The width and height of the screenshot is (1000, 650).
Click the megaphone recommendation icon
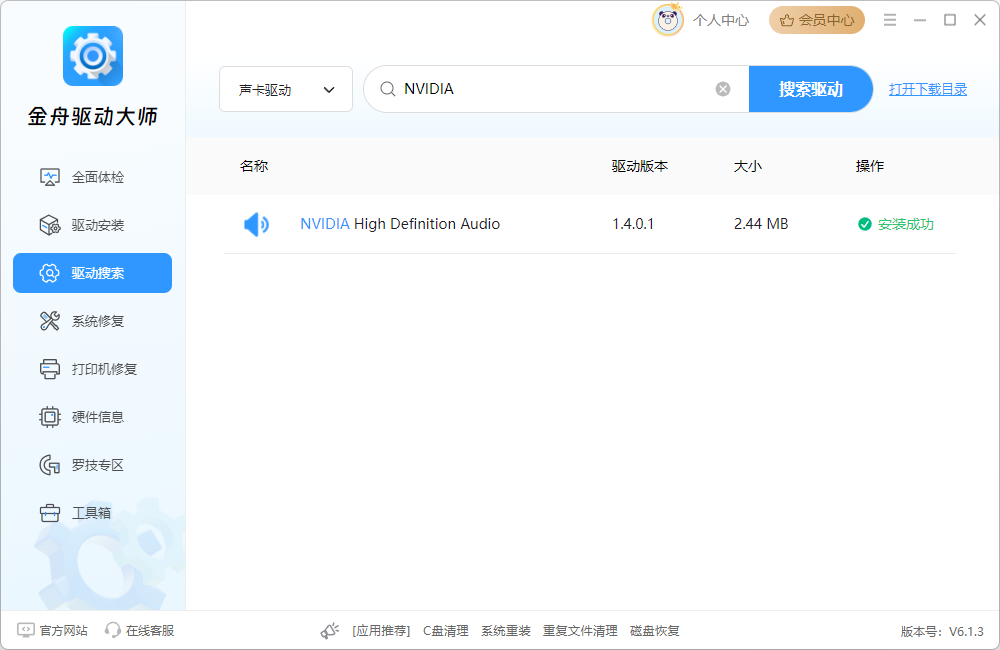pyautogui.click(x=330, y=631)
